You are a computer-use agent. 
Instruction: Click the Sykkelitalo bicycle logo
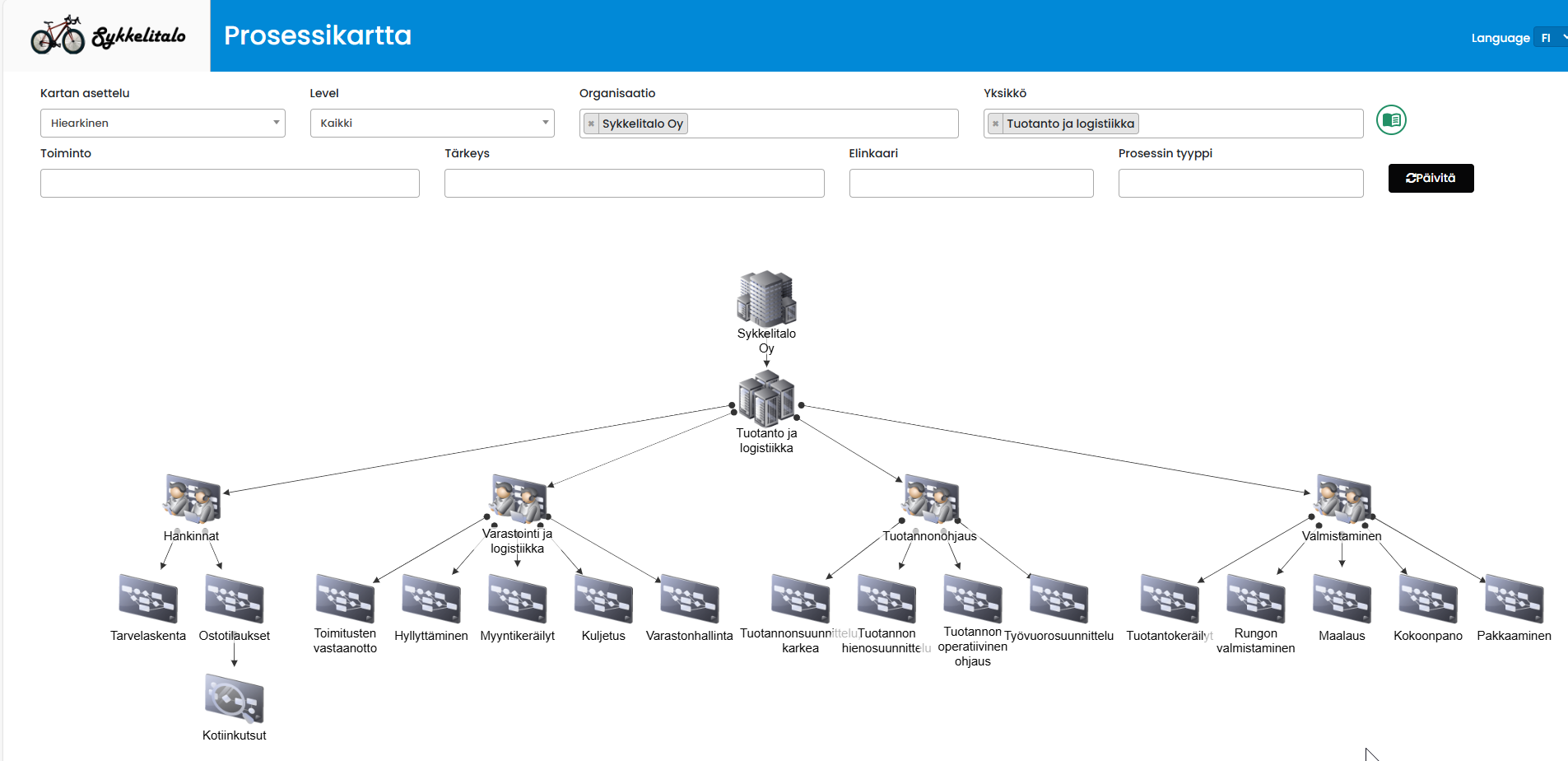107,35
